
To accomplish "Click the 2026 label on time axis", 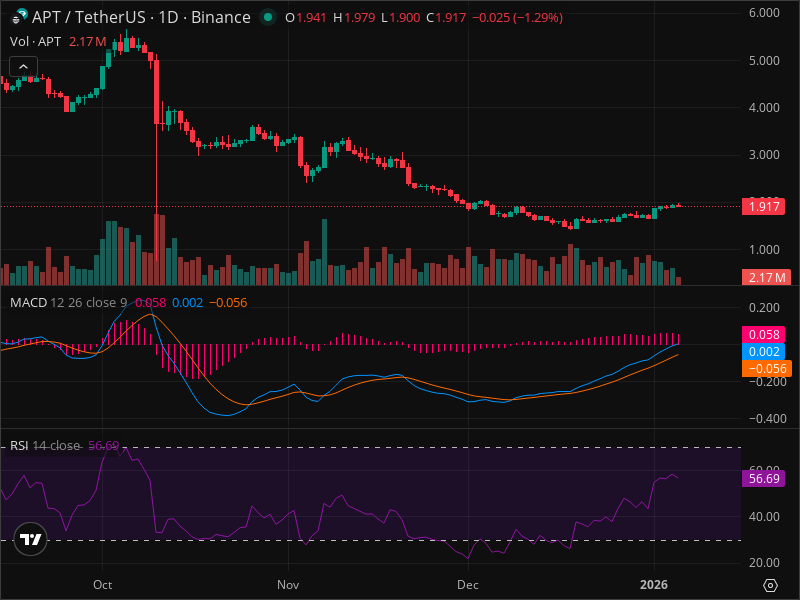I will [x=654, y=585].
